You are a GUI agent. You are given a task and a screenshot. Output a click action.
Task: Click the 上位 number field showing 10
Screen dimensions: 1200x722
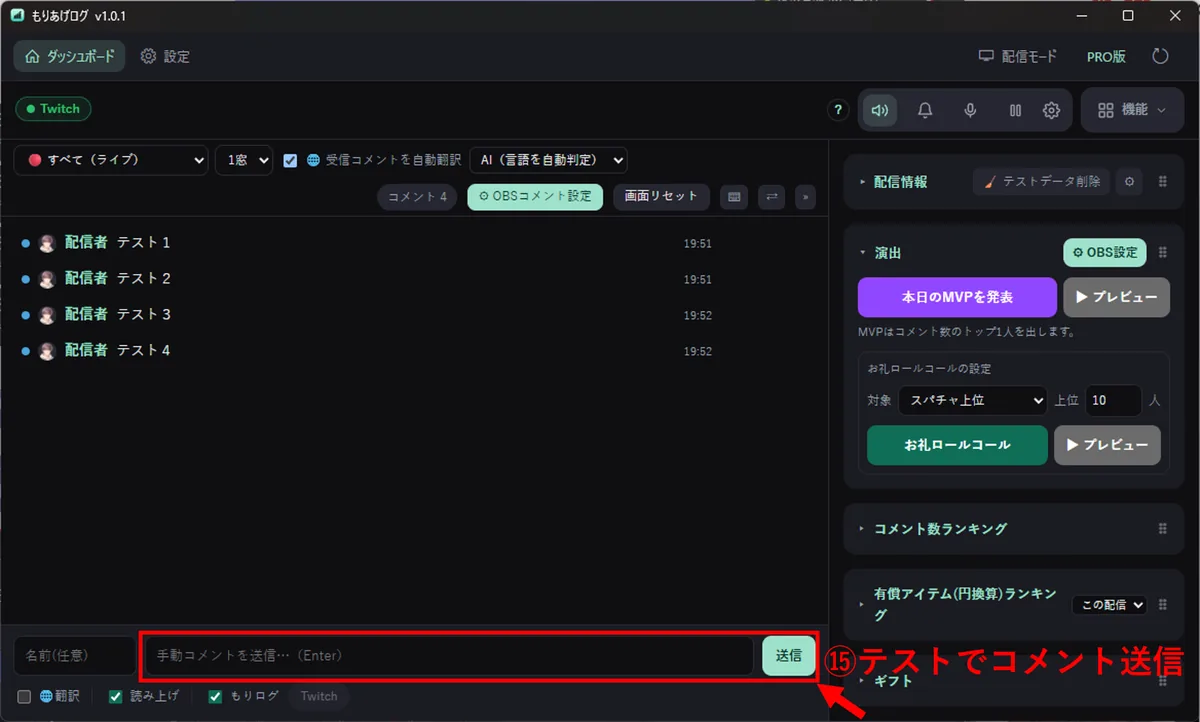[x=1113, y=400]
